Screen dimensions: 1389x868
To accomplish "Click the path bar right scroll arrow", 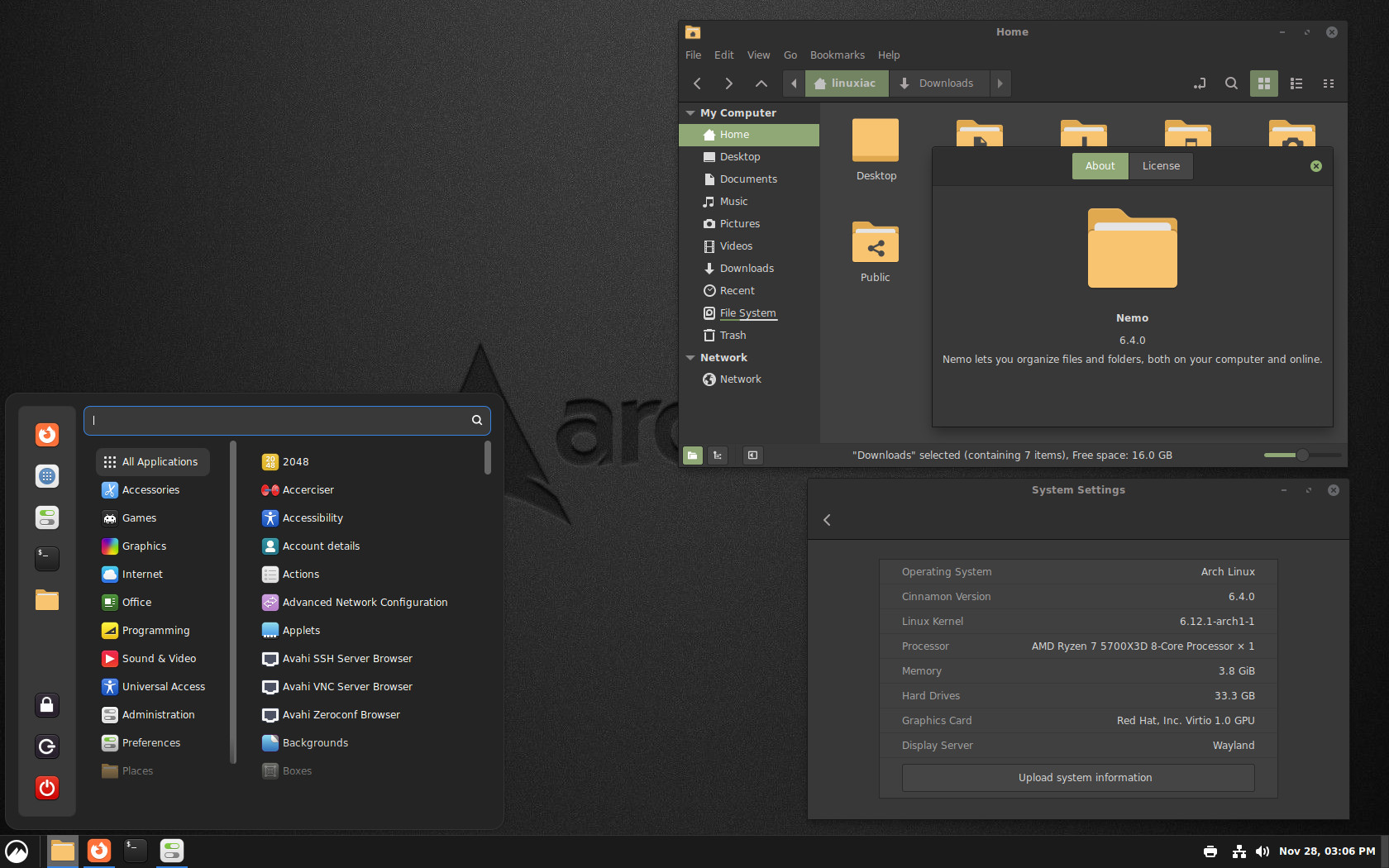I will [1000, 83].
